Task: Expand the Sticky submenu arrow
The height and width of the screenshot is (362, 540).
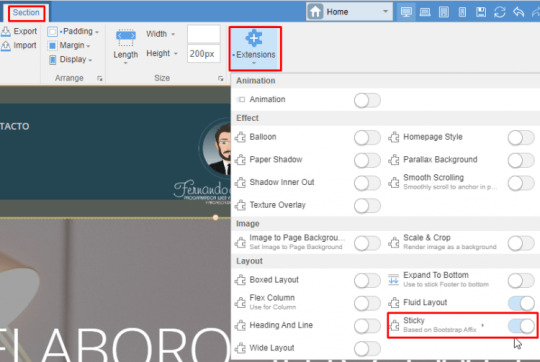Action: pyautogui.click(x=483, y=325)
